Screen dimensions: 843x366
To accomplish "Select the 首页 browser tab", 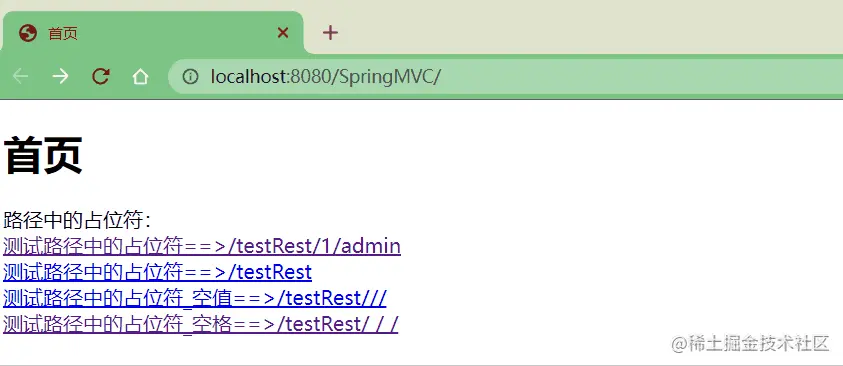I will [x=152, y=33].
